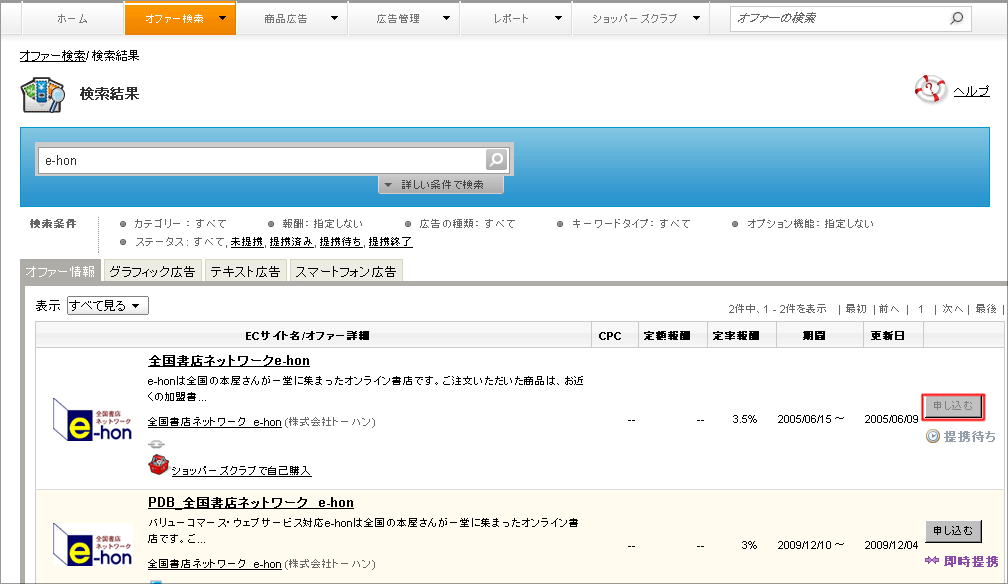The image size is (1008, 584).
Task: Click PDB row 全国書店ネットワーク e-hon site link
Action: pyautogui.click(x=215, y=564)
